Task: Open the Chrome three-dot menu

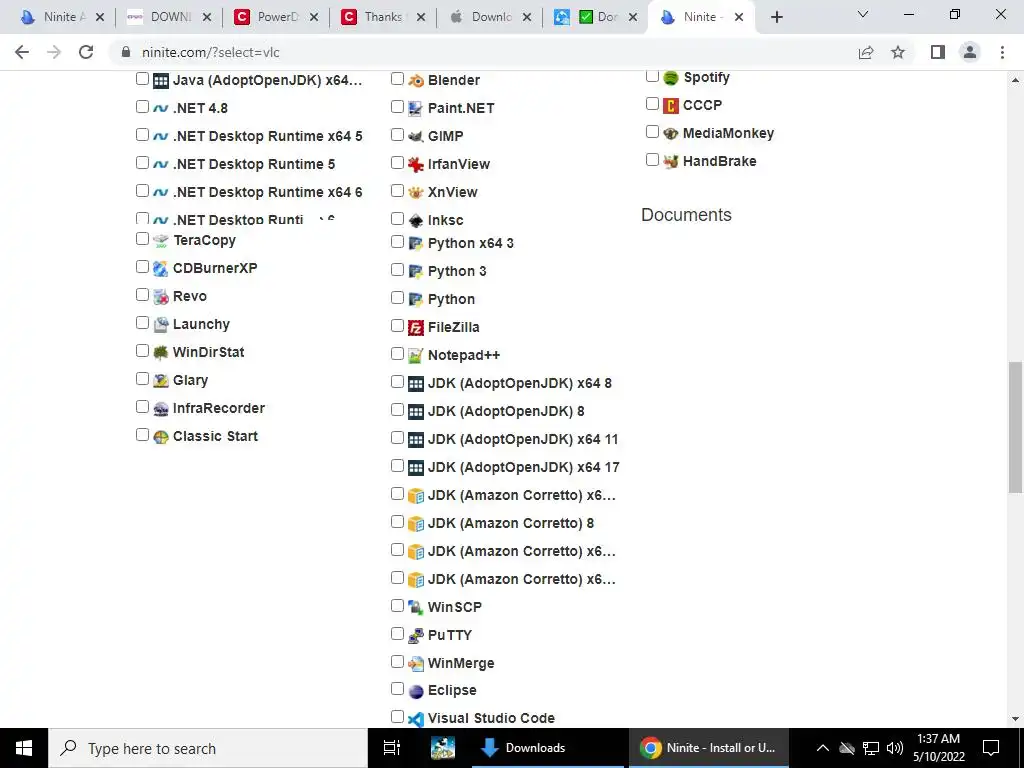Action: (x=1002, y=52)
